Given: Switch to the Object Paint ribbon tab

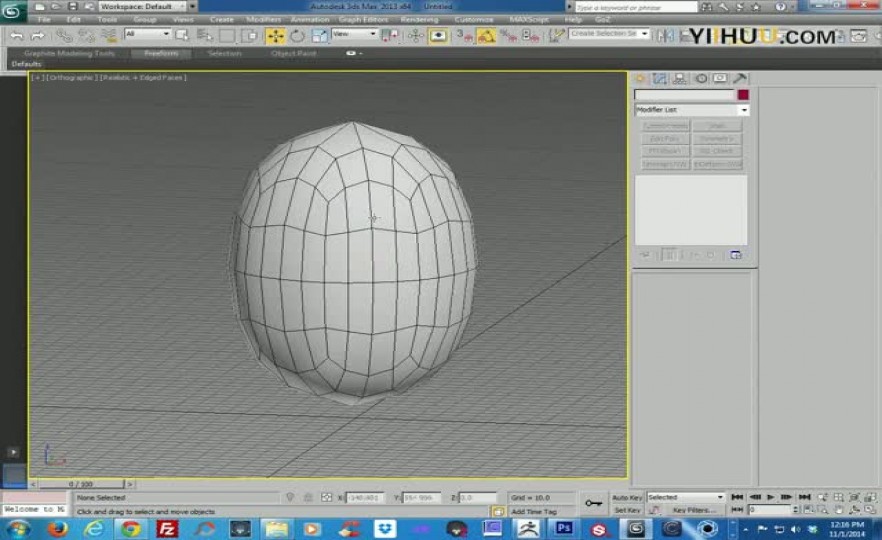Looking at the screenshot, I should pos(293,53).
